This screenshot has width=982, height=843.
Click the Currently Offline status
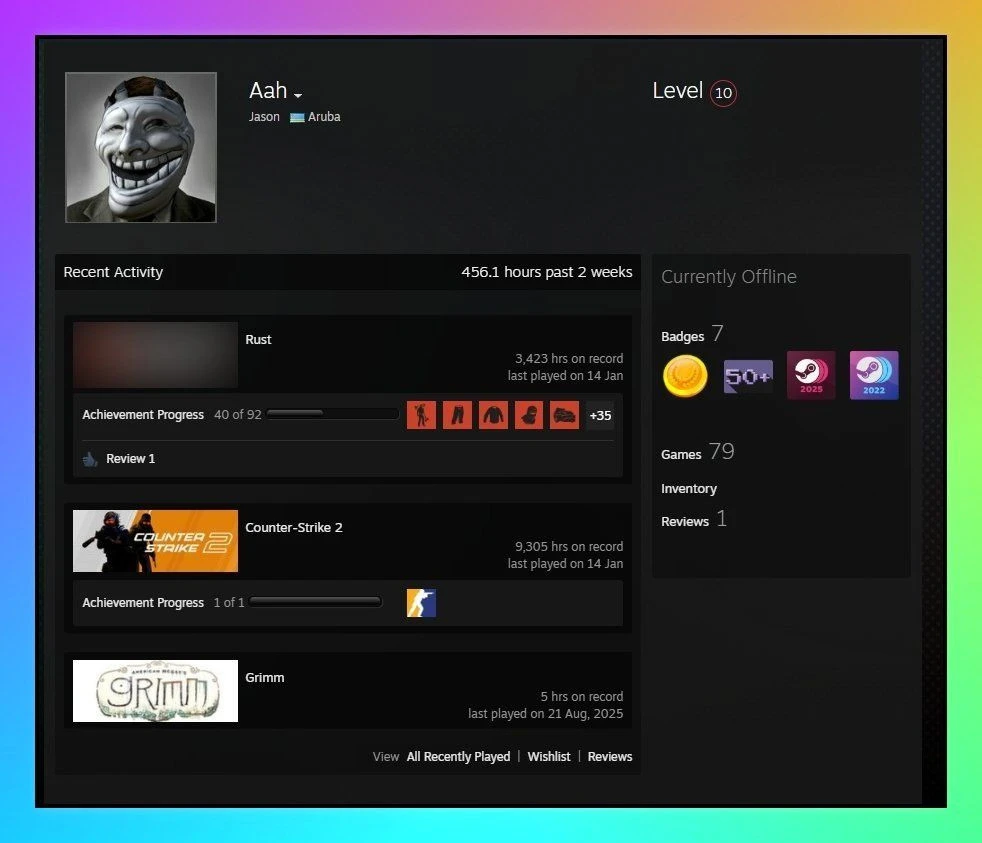click(729, 277)
